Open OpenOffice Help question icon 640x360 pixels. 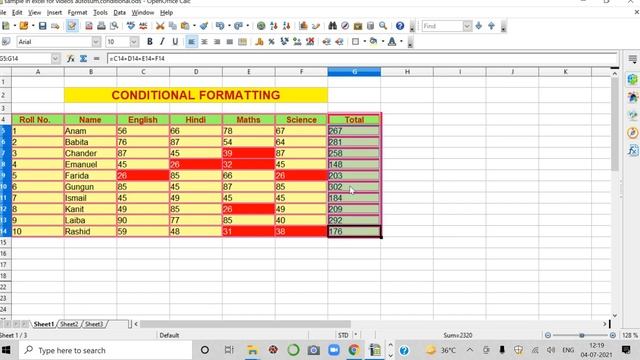point(400,26)
